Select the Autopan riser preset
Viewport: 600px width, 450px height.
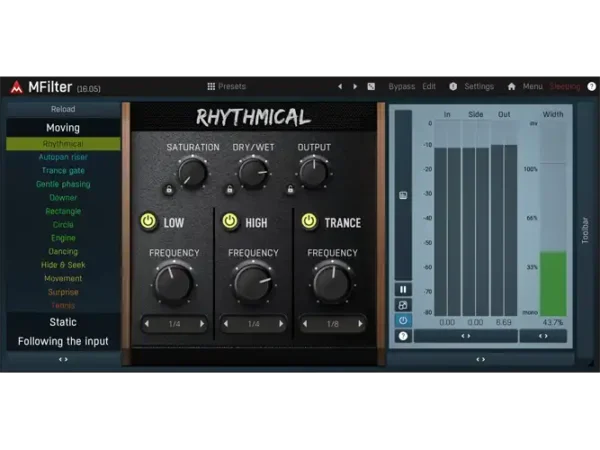63,157
